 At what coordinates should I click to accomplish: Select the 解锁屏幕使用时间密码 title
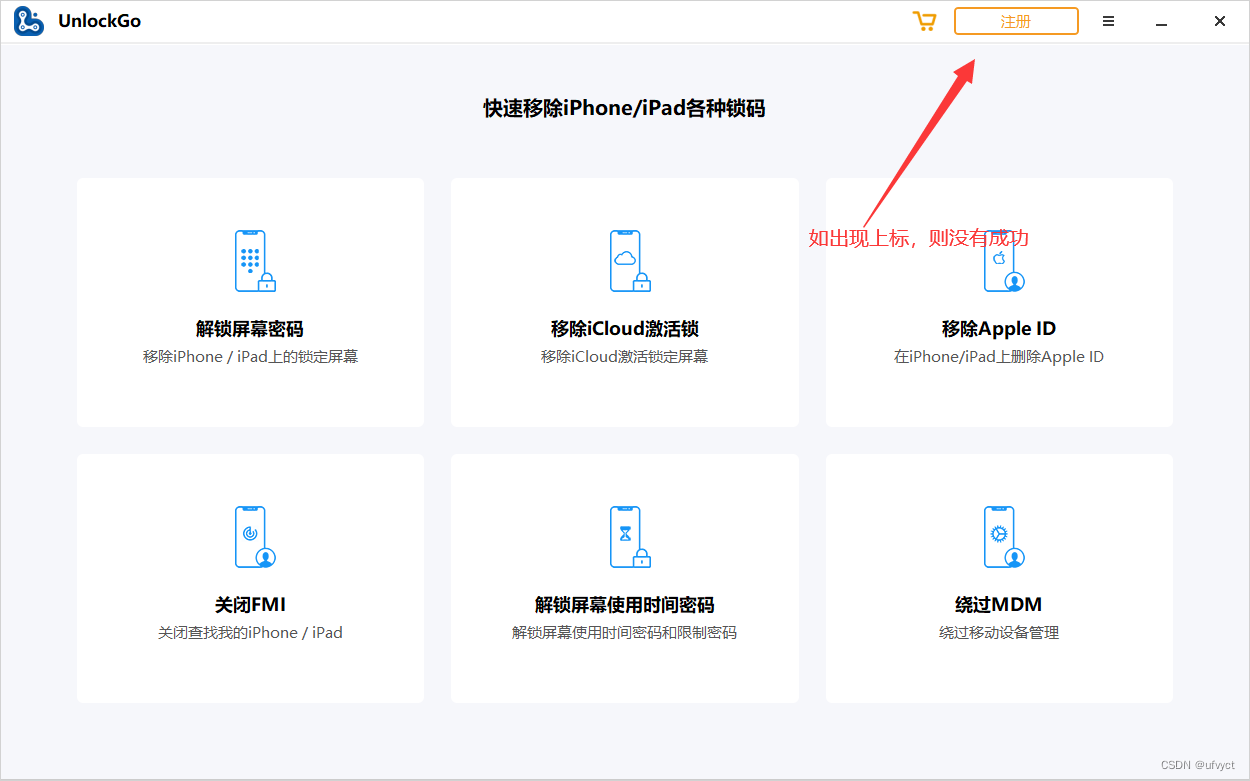[625, 605]
